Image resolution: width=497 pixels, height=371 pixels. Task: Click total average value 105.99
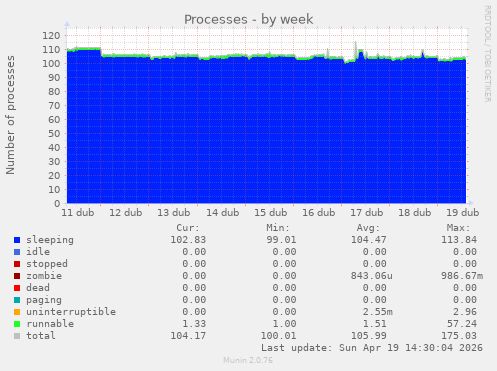(x=369, y=336)
